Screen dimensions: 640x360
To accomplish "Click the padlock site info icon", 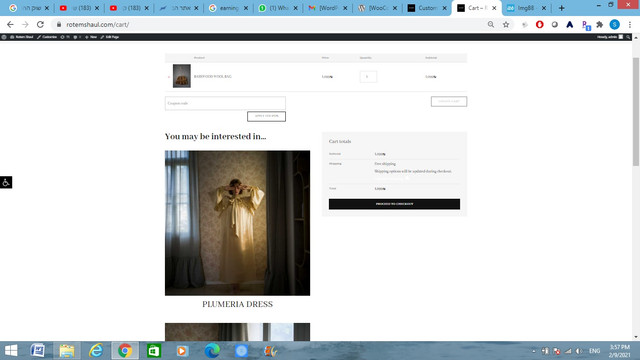I will (59, 24).
